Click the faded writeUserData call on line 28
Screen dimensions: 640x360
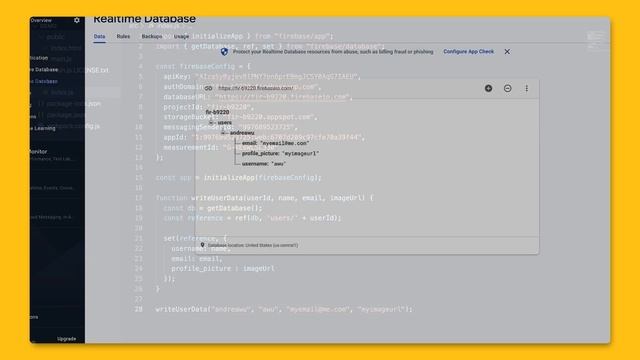(284, 309)
